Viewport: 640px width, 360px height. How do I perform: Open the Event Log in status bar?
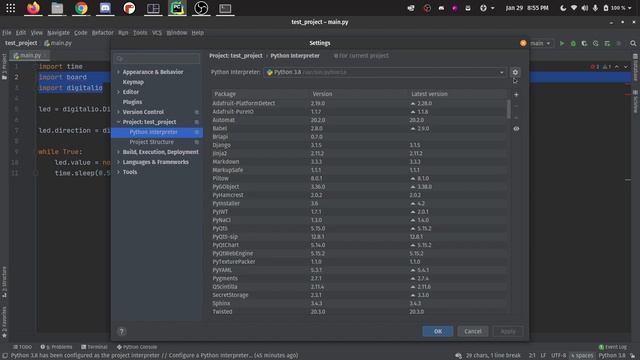612,347
